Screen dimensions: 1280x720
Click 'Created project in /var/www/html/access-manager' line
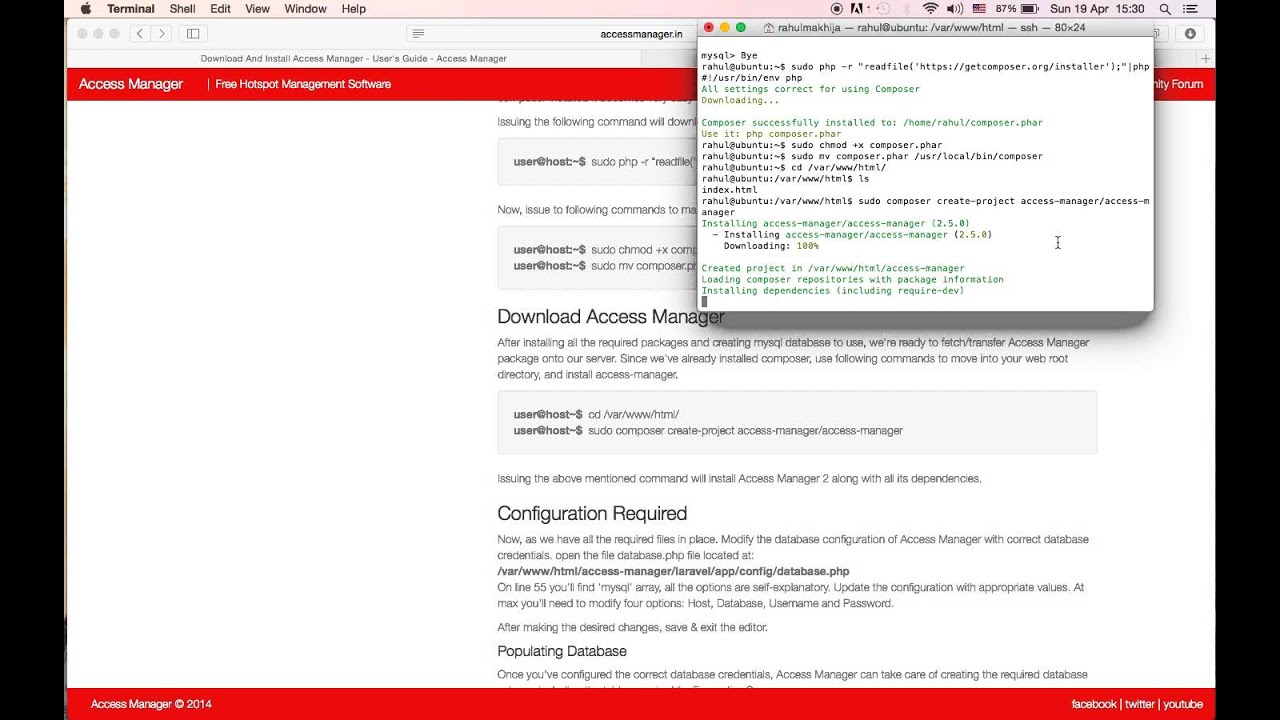click(833, 268)
